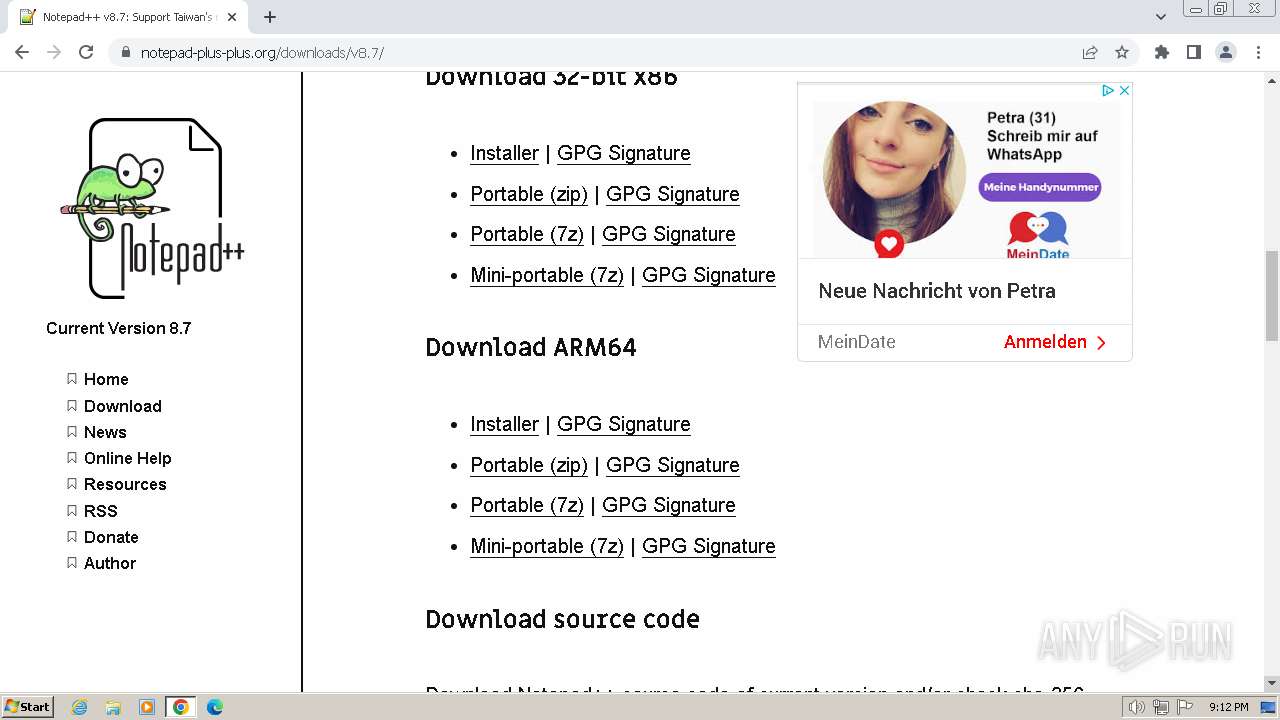Open 32-bit Installer GPG Signature

[623, 153]
